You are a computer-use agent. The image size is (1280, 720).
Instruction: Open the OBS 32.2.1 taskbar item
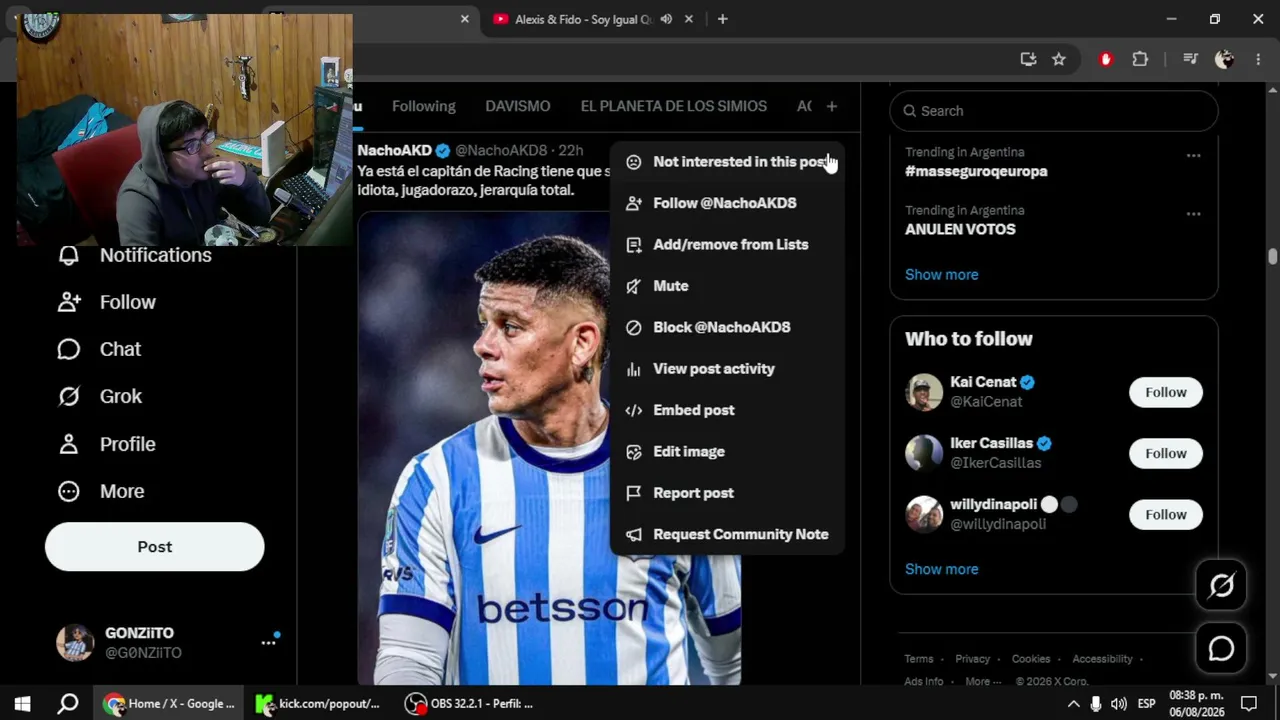(x=470, y=704)
